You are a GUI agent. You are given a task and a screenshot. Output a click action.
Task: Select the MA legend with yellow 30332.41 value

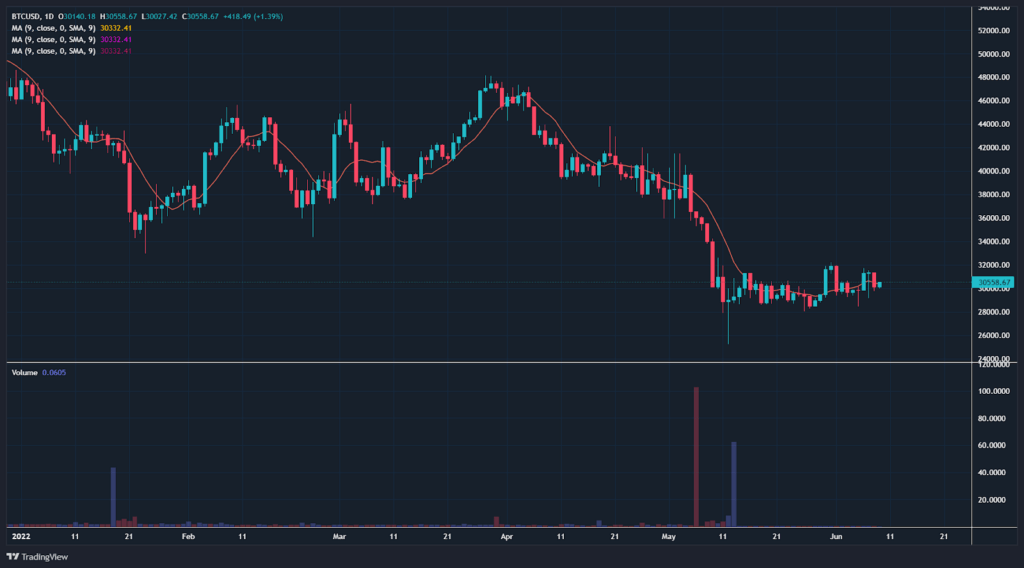pos(72,28)
